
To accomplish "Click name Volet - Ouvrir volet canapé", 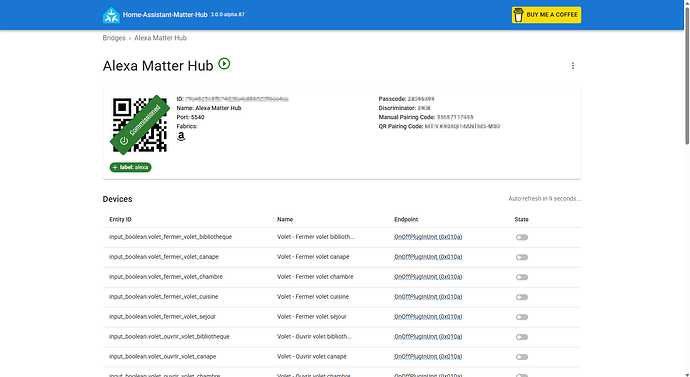I will (312, 356).
